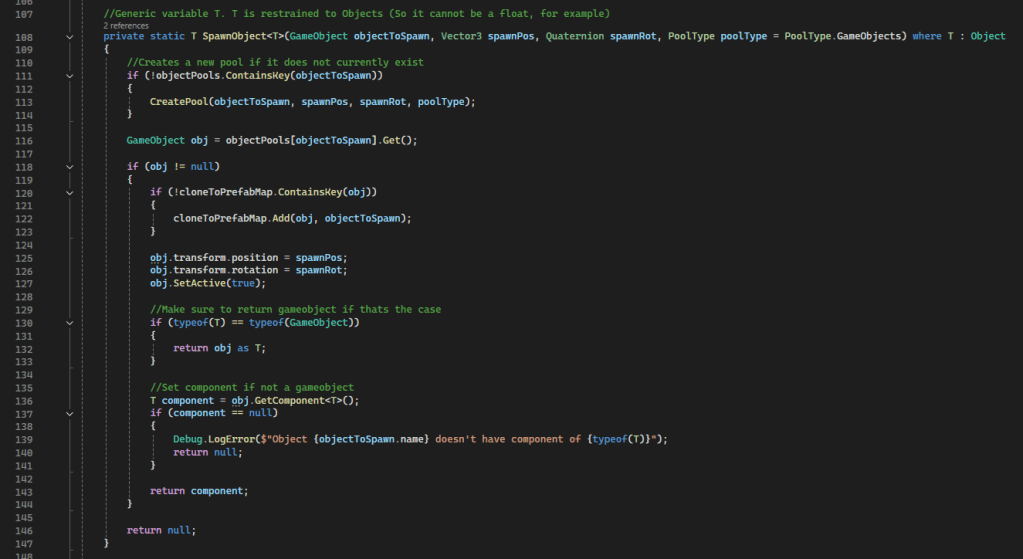This screenshot has width=1023, height=559.
Task: Fold the objectPools.ContainsKey if block
Action: 69,76
